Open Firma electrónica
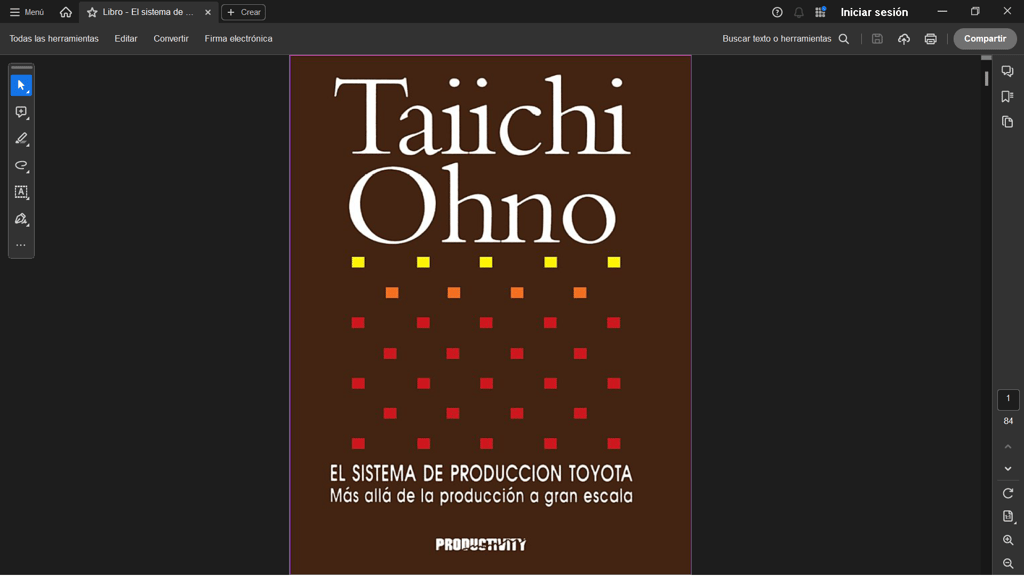1024x576 pixels. tap(238, 39)
